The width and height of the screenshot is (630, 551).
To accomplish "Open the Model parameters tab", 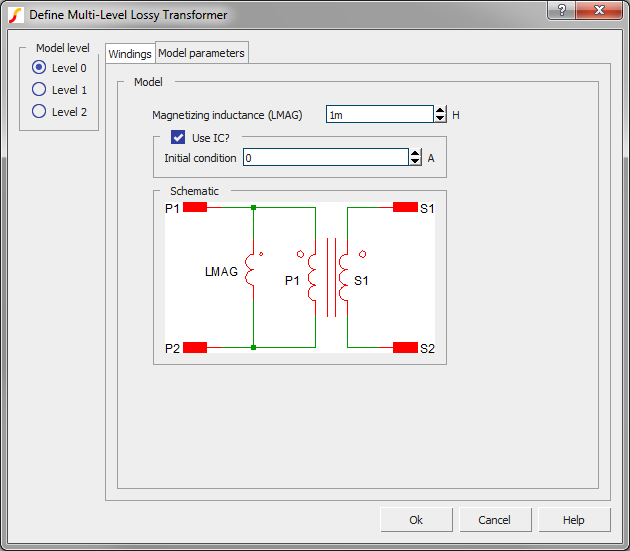I will pos(201,53).
